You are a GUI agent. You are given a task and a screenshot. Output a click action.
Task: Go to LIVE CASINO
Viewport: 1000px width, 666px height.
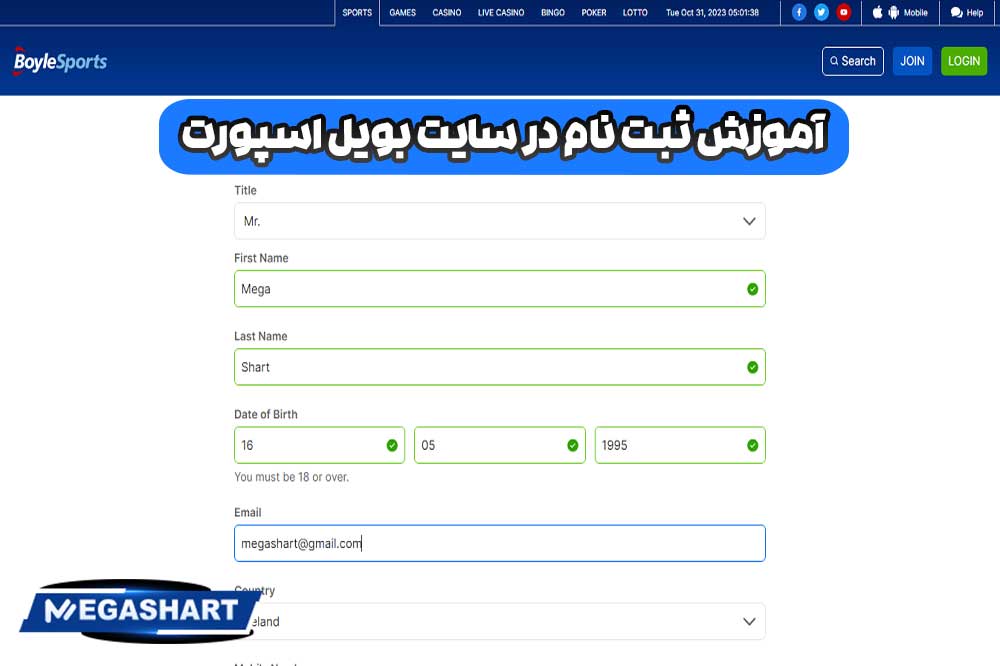point(501,12)
